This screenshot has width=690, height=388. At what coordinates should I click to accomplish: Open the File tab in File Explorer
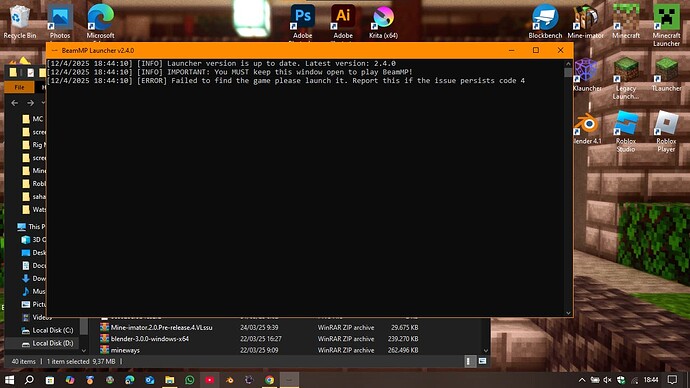[19, 87]
